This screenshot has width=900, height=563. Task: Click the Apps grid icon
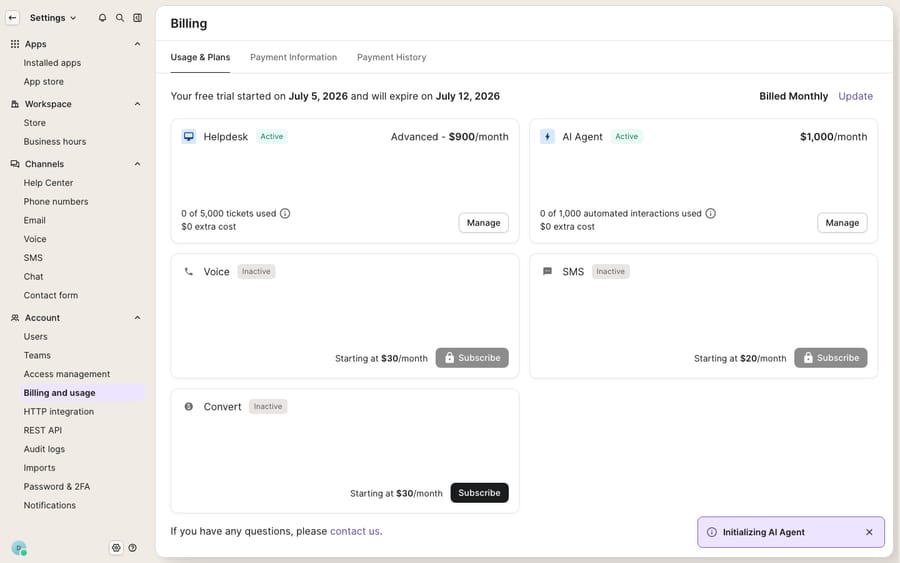click(x=15, y=44)
